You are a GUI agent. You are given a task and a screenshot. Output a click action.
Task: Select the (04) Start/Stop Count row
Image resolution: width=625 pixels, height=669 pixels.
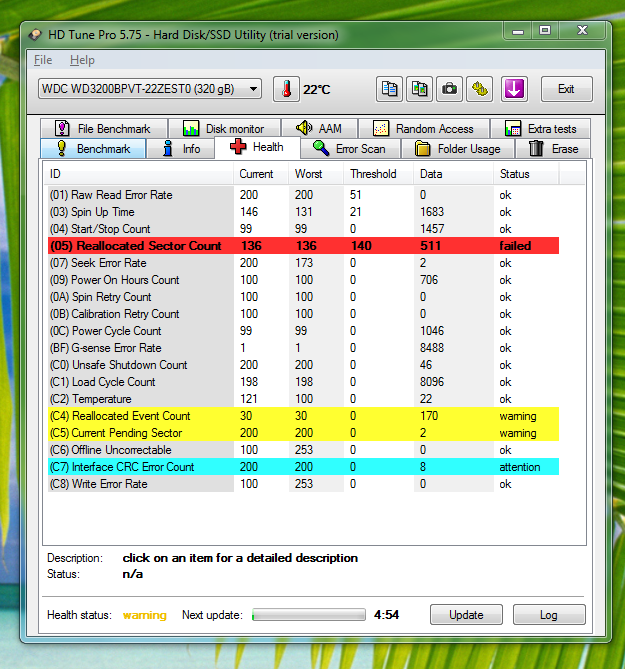303,229
